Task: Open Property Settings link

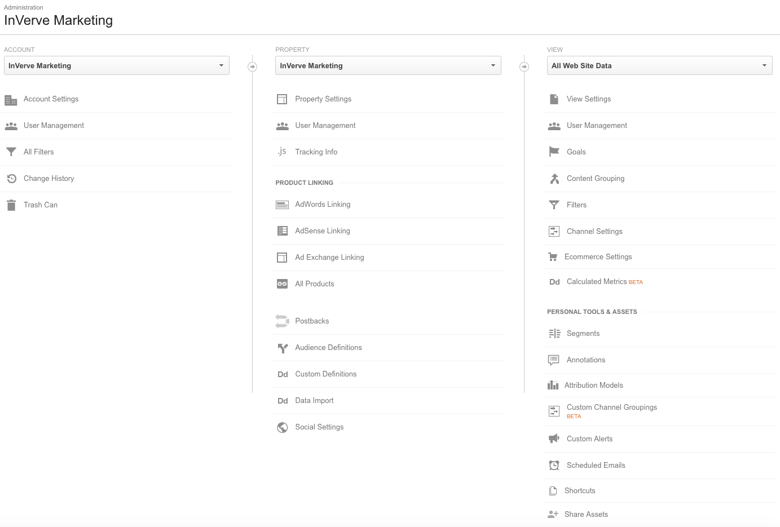Action: pyautogui.click(x=323, y=99)
